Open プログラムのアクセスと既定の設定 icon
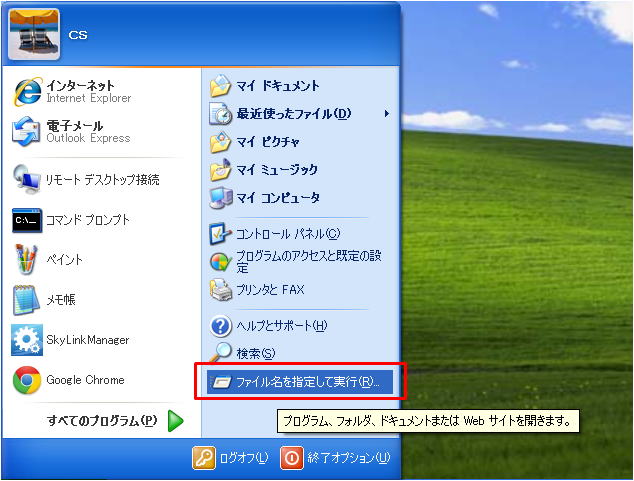Viewport: 634px width, 481px height. tap(220, 262)
